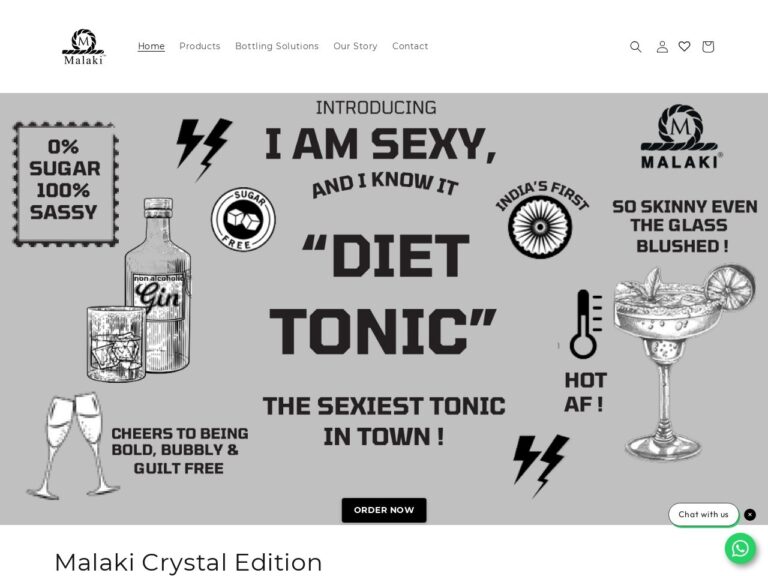This screenshot has width=768, height=576.
Task: Open the Chat with us button
Action: pyautogui.click(x=703, y=515)
